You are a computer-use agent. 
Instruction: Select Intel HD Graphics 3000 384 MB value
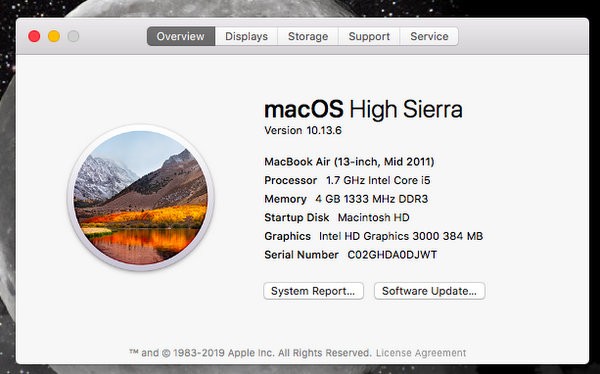pyautogui.click(x=401, y=236)
